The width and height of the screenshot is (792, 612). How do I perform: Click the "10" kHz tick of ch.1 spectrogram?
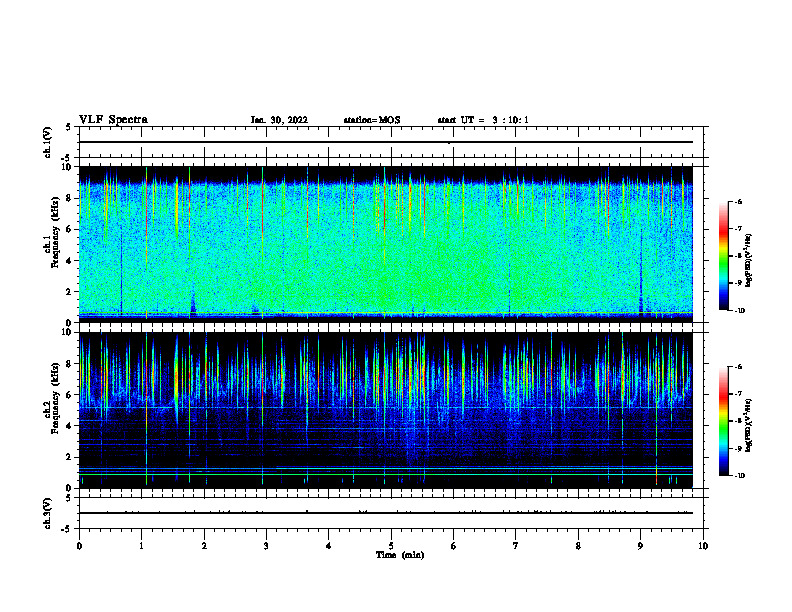(69, 167)
